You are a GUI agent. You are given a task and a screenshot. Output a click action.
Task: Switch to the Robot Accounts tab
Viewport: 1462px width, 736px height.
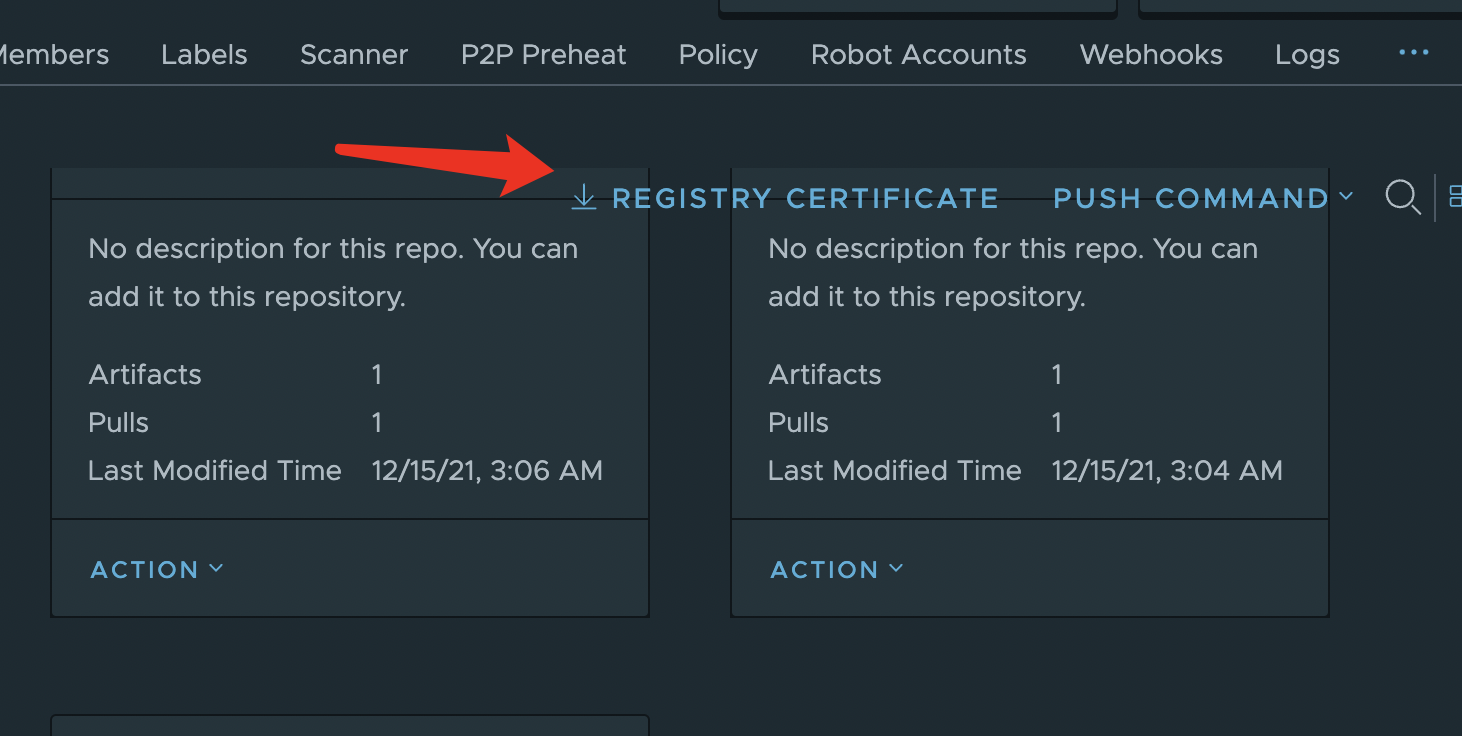click(918, 54)
